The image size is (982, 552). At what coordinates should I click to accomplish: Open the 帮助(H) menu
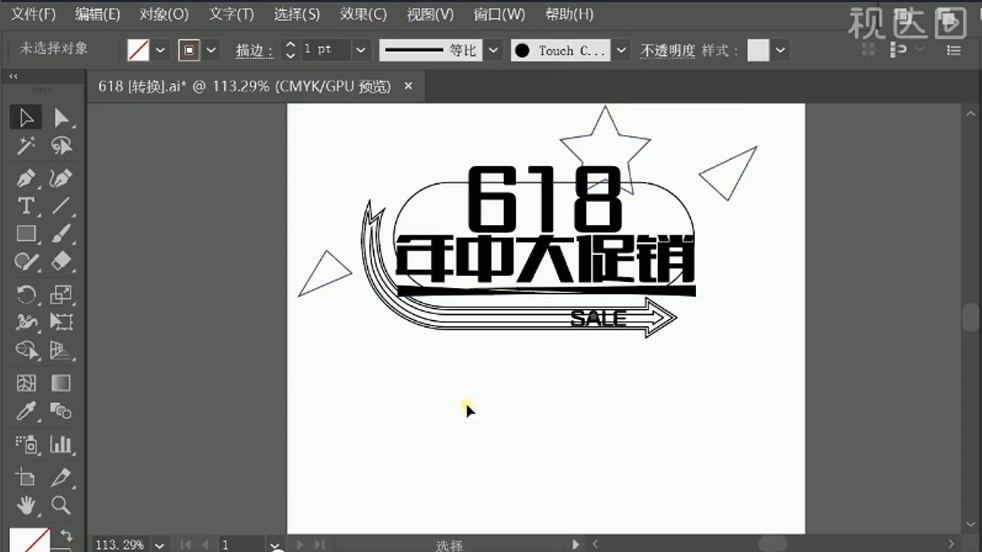(x=569, y=14)
